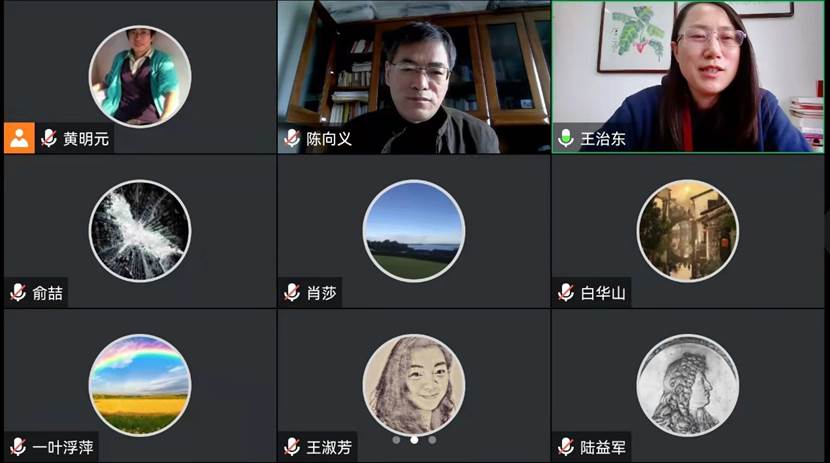The image size is (830, 463).
Task: Click the orange host icon beside 黄明元
Action: pos(19,138)
